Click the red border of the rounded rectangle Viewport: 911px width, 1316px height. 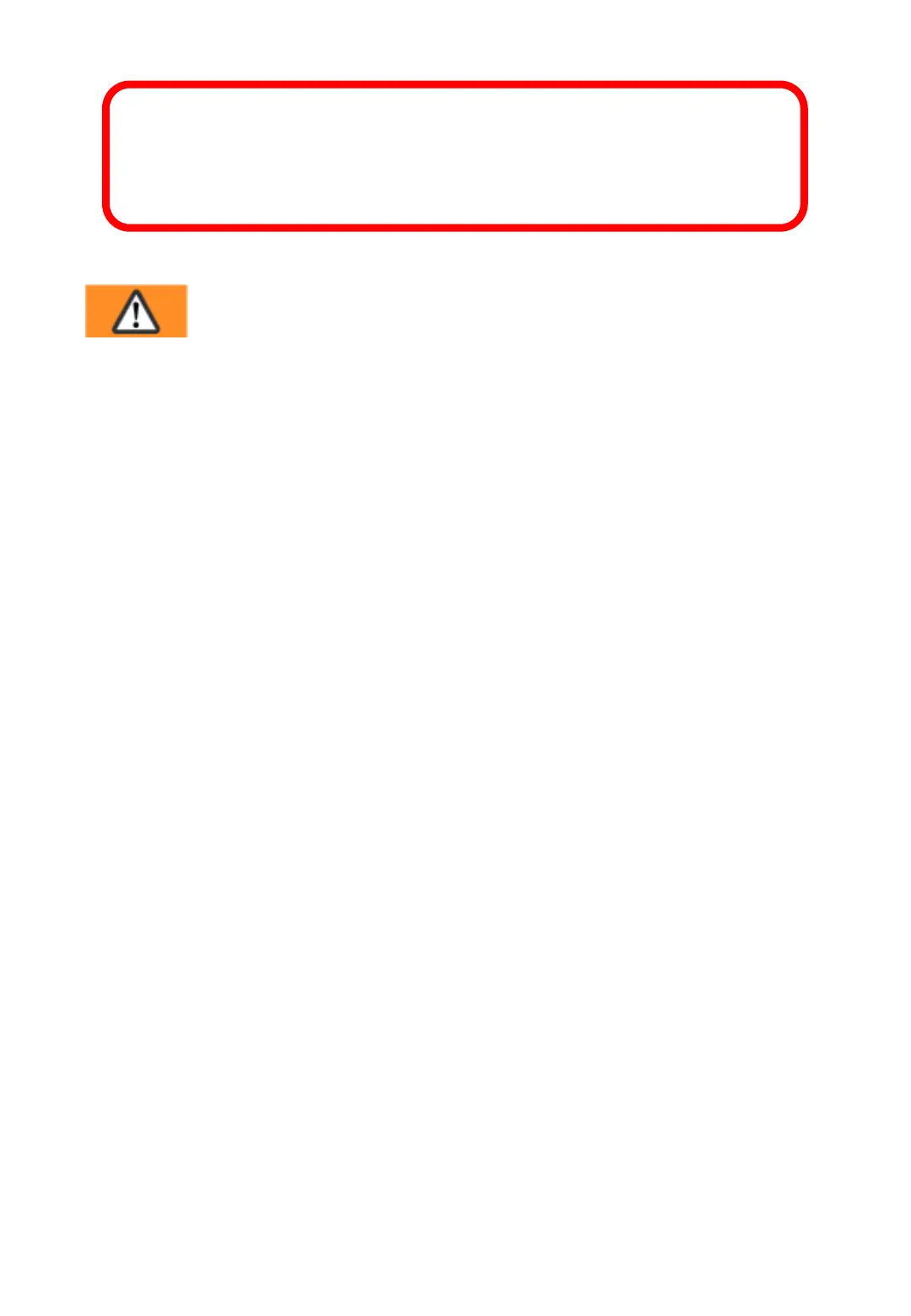455,84
